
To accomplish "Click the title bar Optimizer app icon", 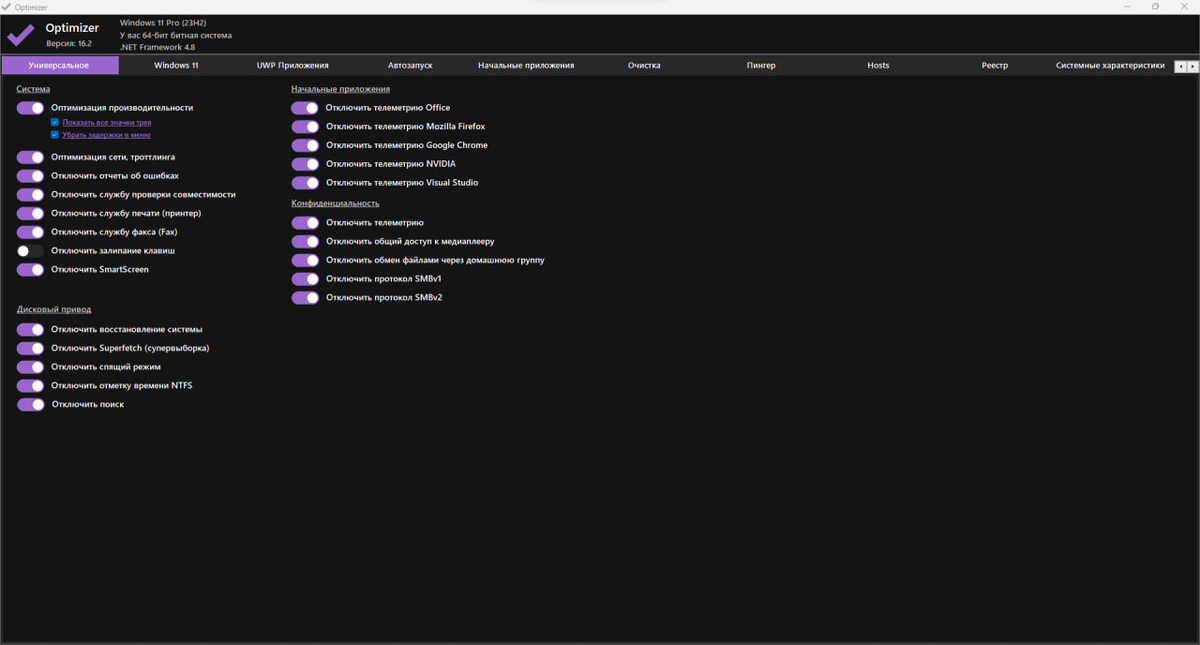I will [x=6, y=6].
